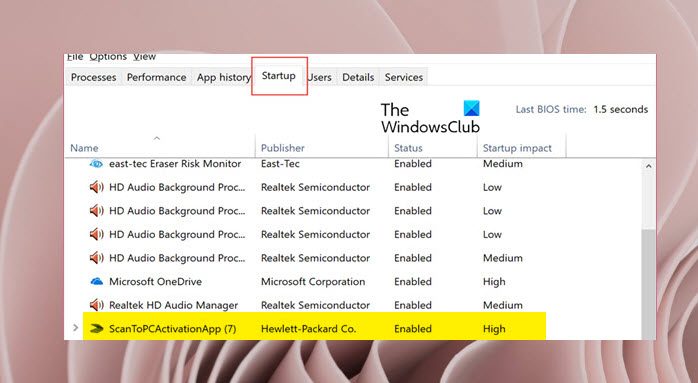Select the ScanToPCActivationApp (7) entry
The height and width of the screenshot is (383, 698).
pyautogui.click(x=173, y=329)
